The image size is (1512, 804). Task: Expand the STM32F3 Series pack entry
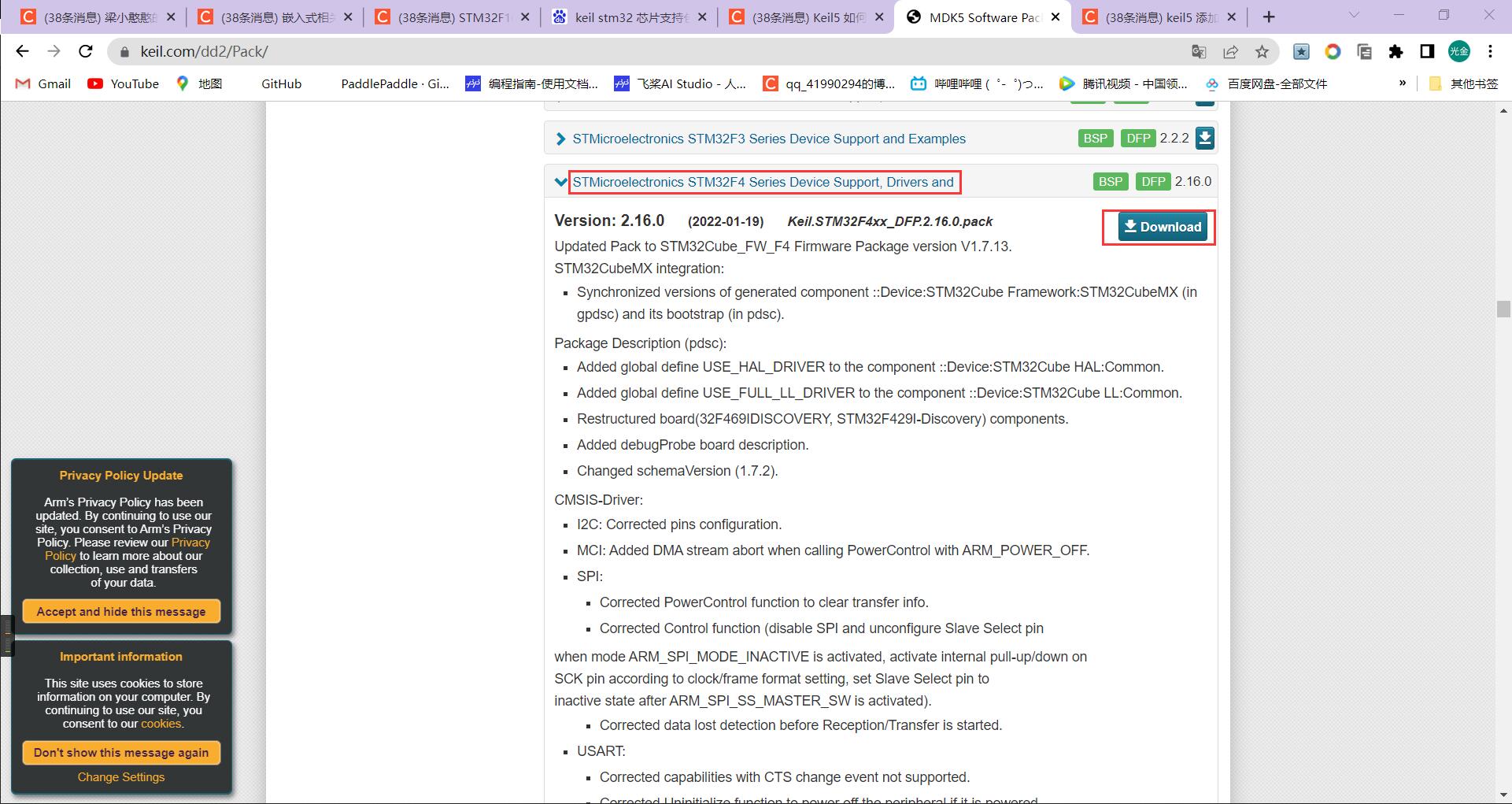click(x=560, y=139)
